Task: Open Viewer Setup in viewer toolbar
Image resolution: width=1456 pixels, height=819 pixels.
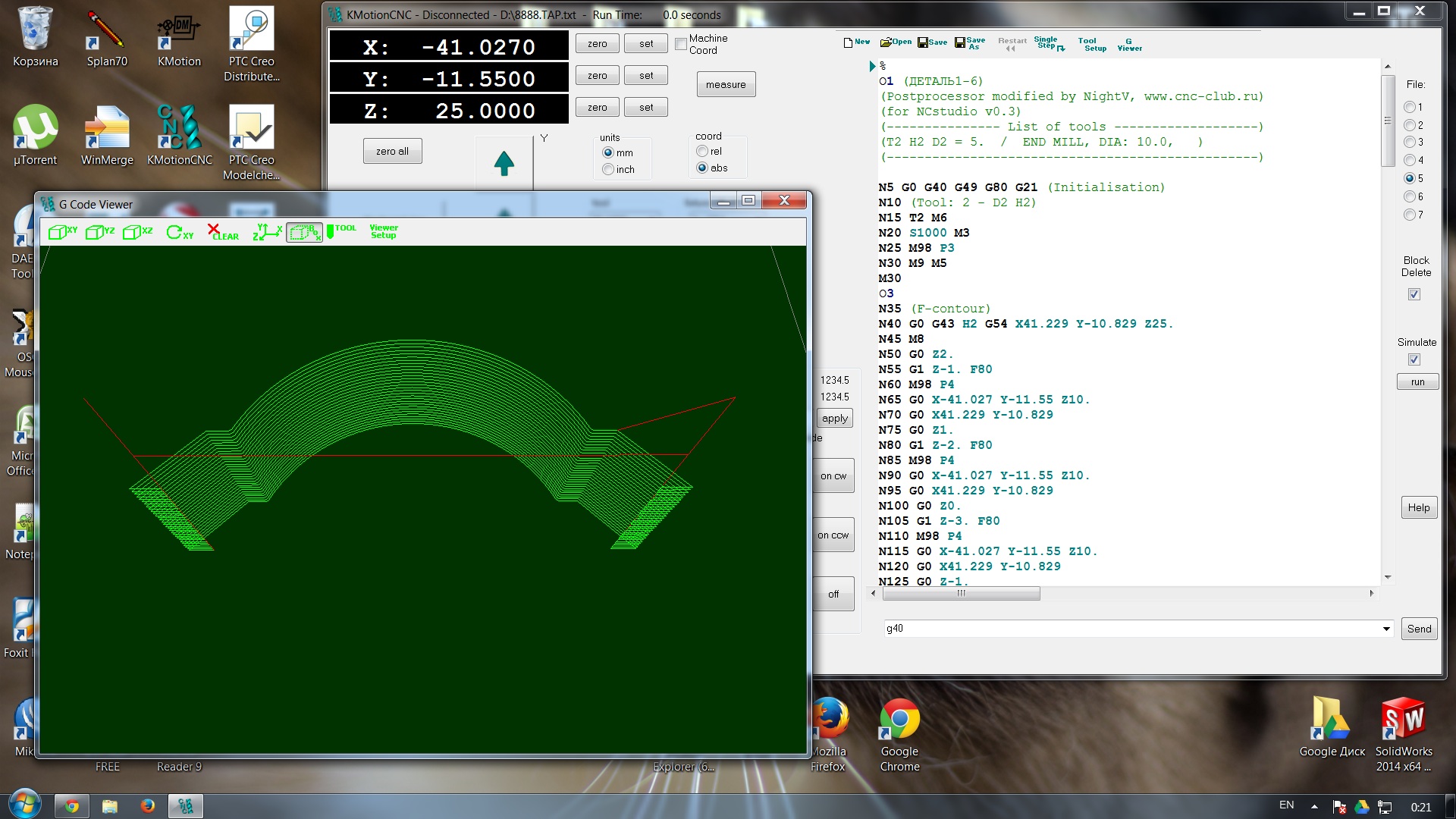Action: click(383, 231)
